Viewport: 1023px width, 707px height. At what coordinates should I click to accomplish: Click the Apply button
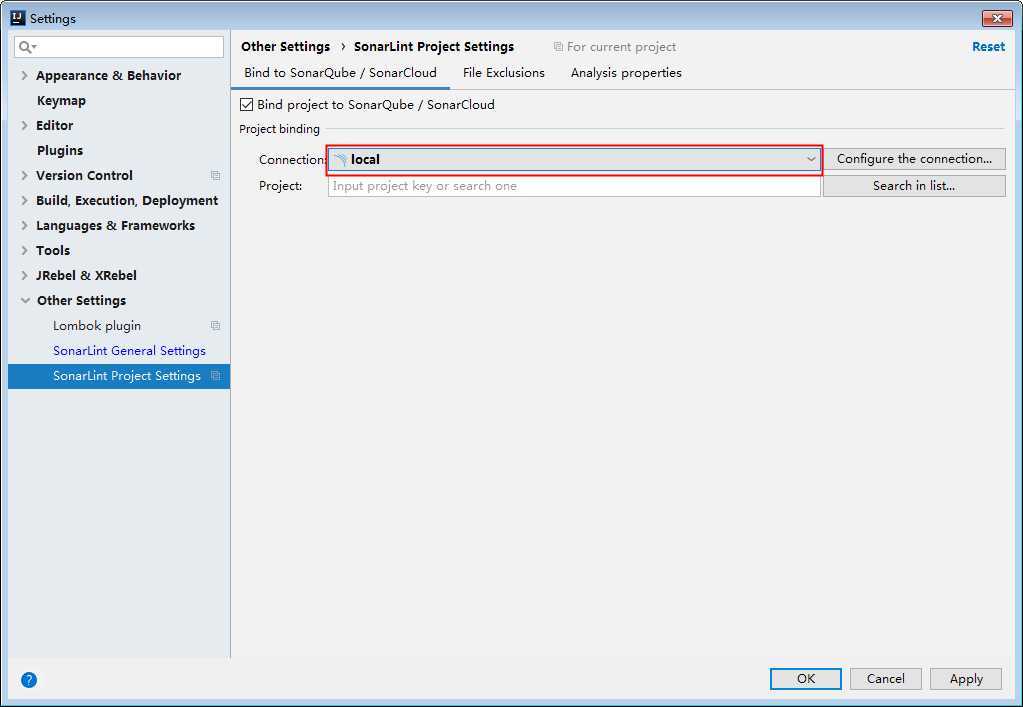pos(966,679)
